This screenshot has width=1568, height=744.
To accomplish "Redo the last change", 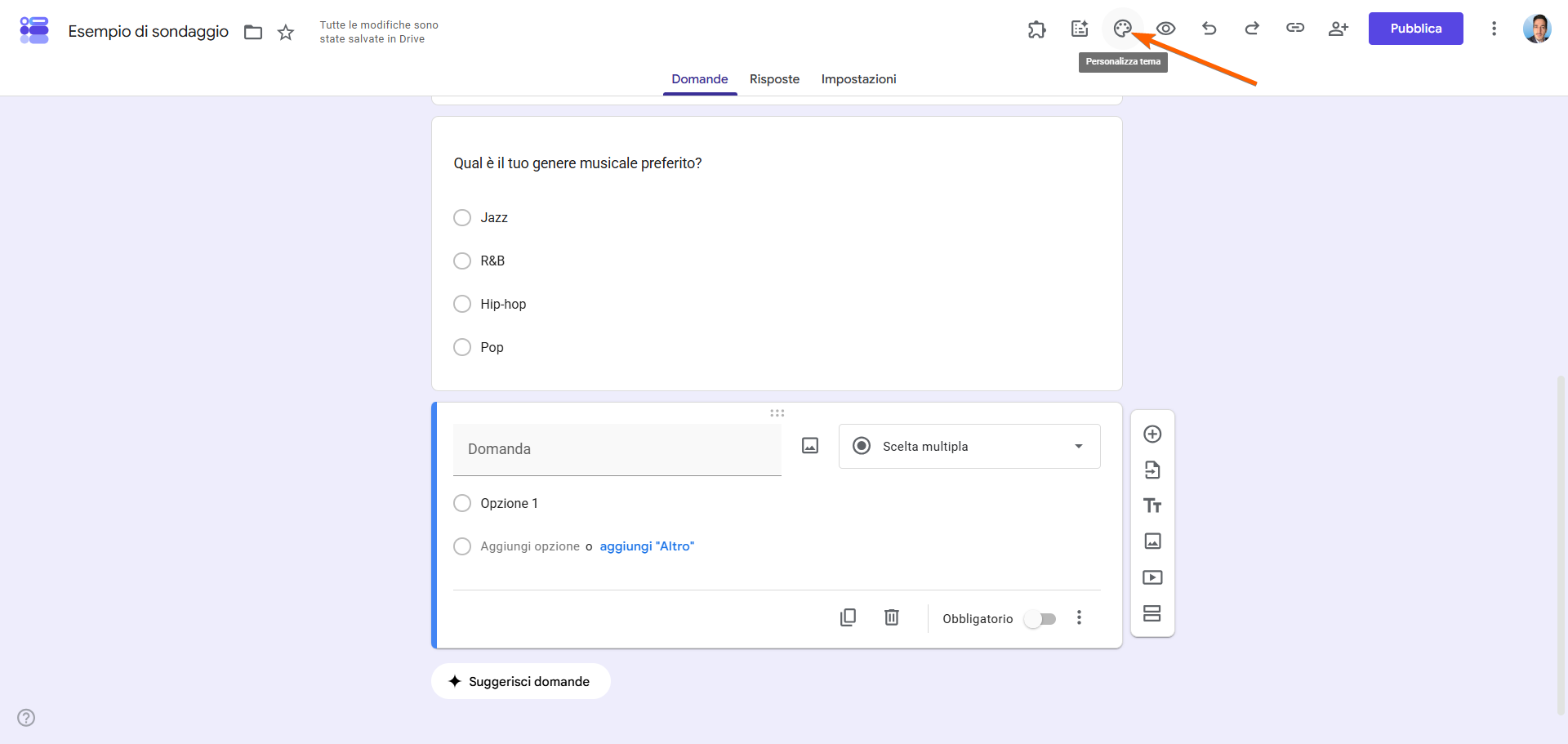I will (1252, 29).
